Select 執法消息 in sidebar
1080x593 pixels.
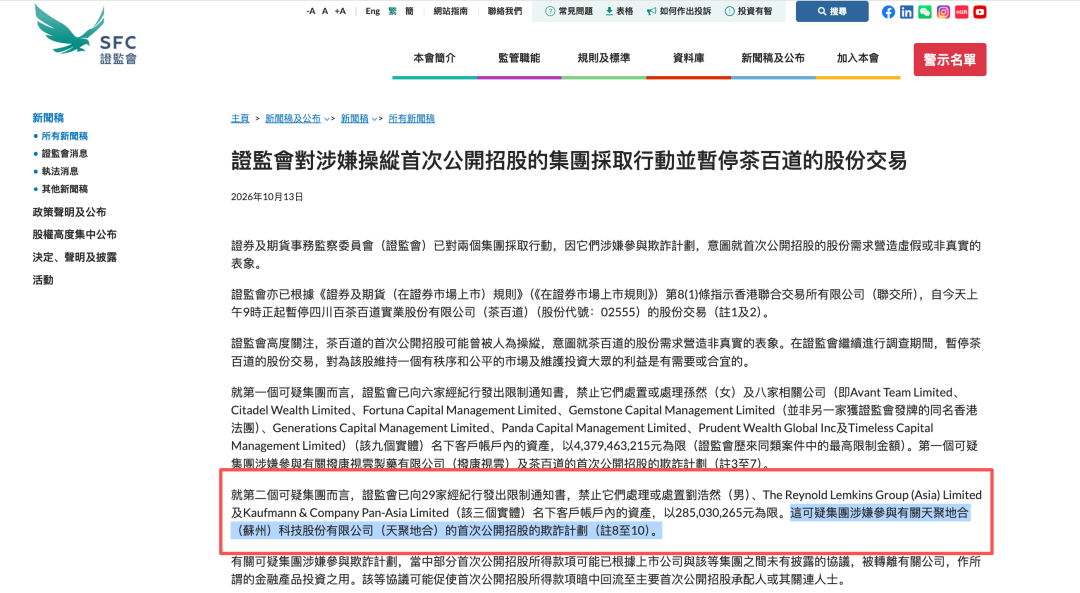[x=60, y=171]
